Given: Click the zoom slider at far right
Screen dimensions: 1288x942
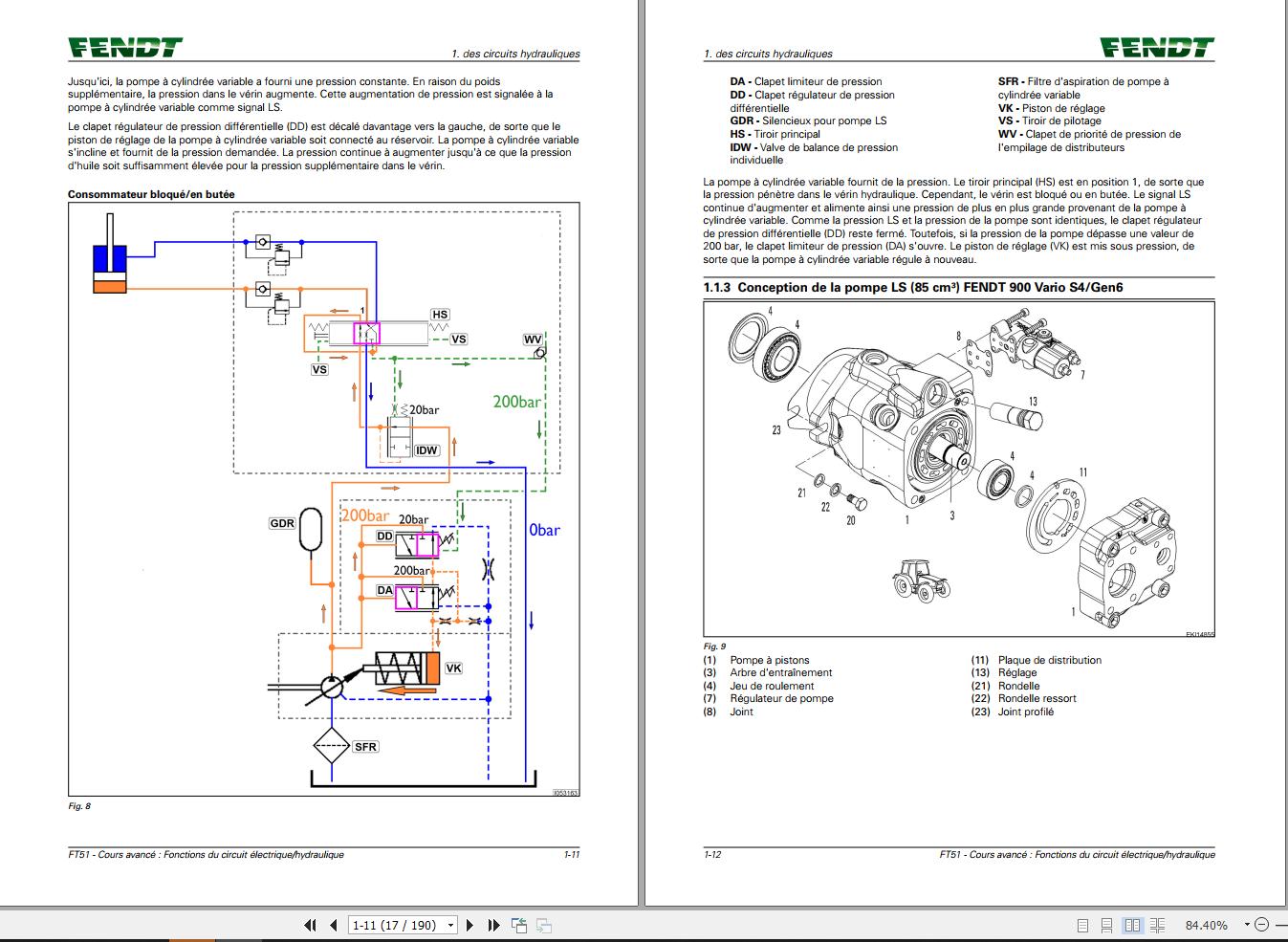Looking at the screenshot, I should (x=1282, y=925).
